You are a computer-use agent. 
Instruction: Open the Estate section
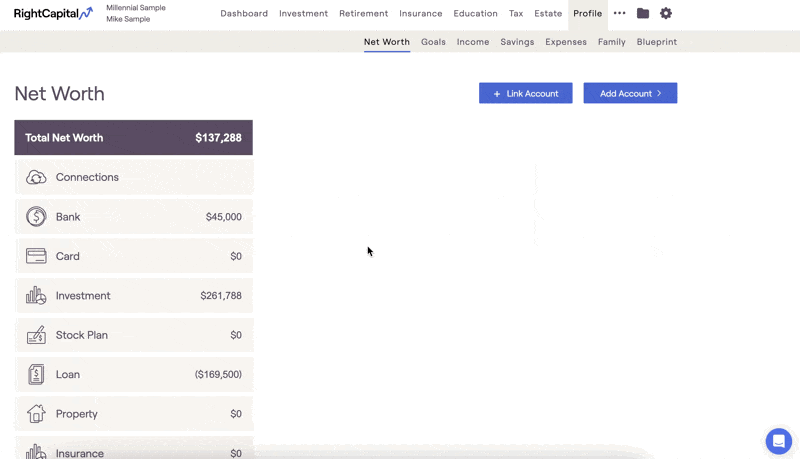[x=548, y=14]
